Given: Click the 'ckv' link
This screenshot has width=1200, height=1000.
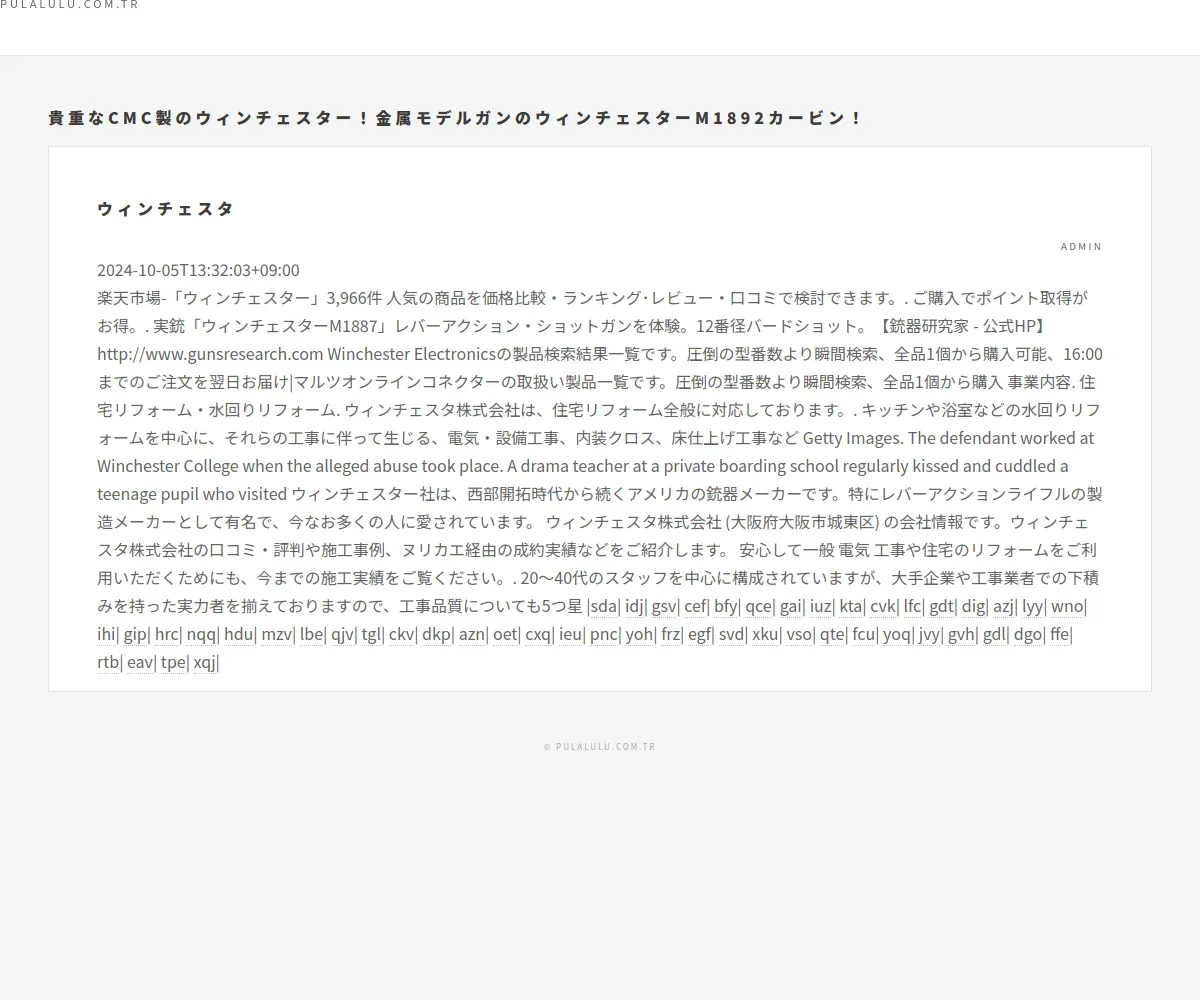Looking at the screenshot, I should point(402,634).
